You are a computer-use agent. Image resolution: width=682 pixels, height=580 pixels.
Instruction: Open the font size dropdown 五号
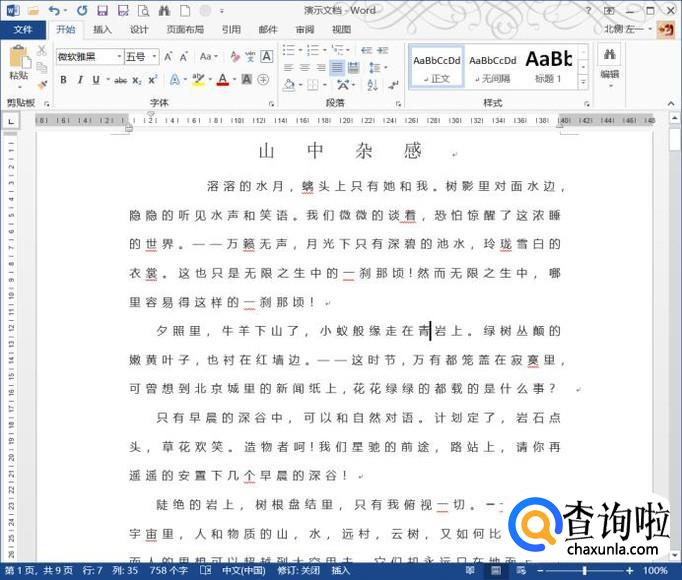click(140, 57)
